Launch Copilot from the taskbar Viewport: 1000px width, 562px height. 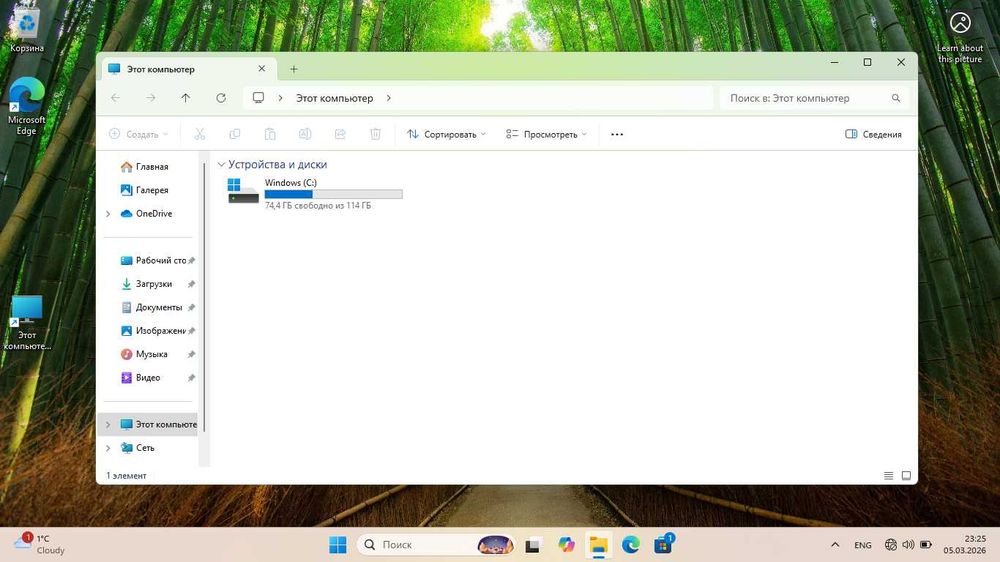coord(566,544)
